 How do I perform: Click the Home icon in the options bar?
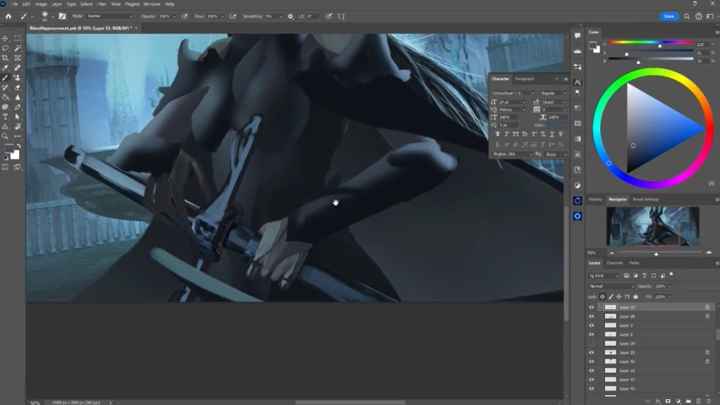coord(8,16)
